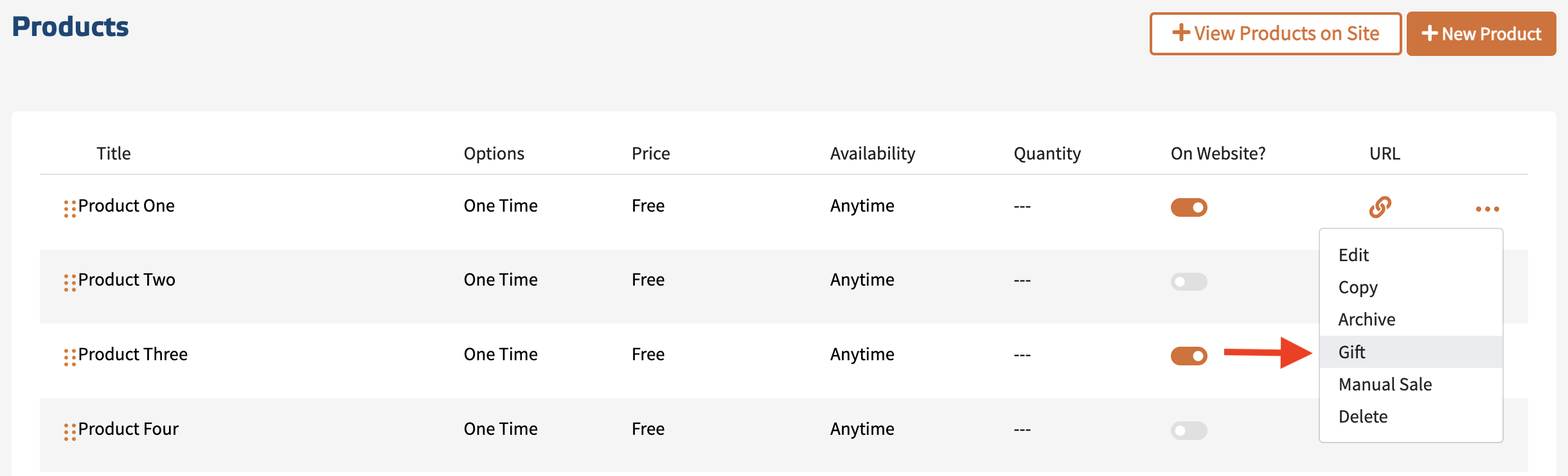This screenshot has height=476, width=1568.
Task: Click Product Three drag handle icon
Action: [70, 357]
